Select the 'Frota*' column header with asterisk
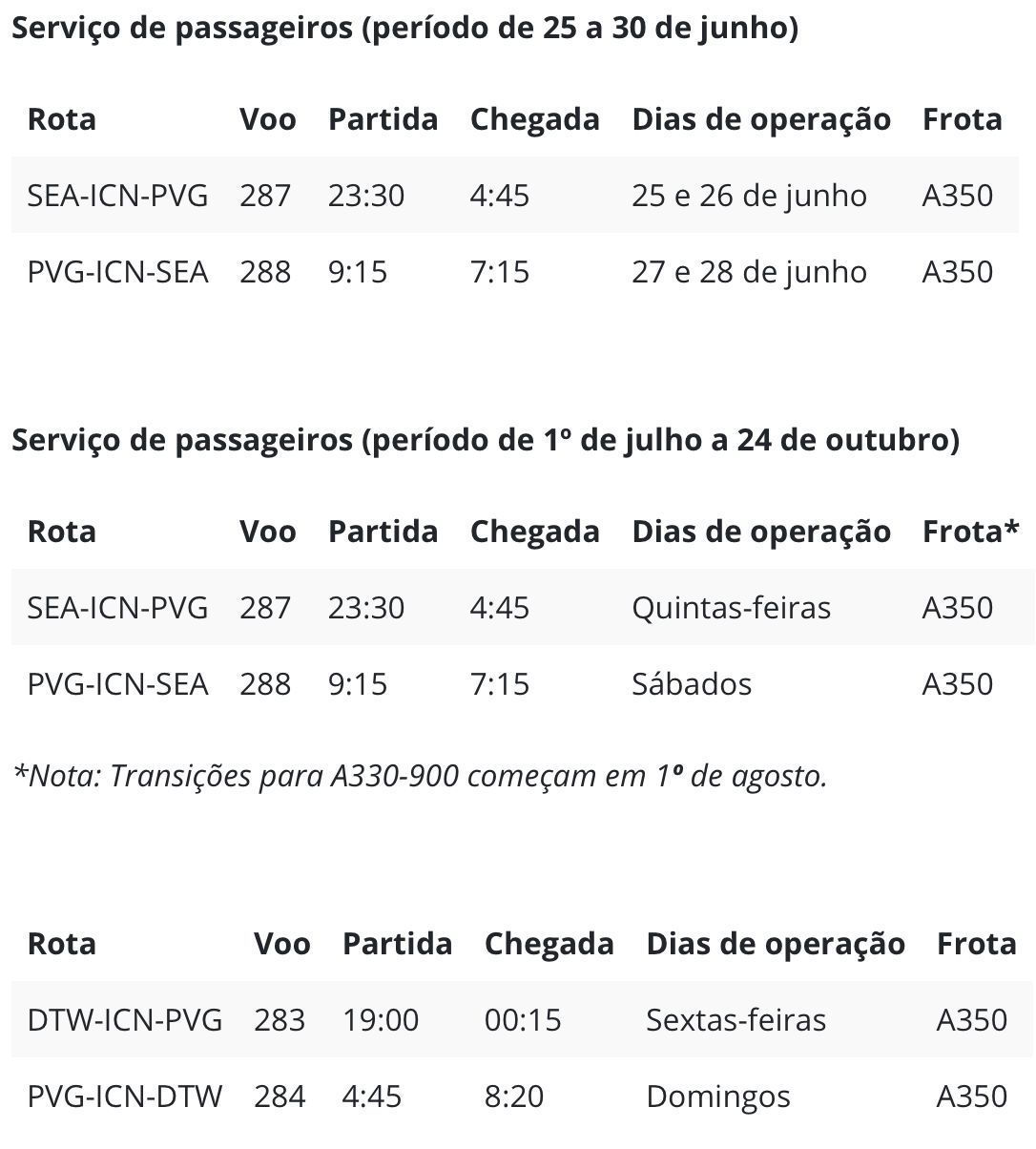This screenshot has height=1149, width=1036. click(x=970, y=532)
